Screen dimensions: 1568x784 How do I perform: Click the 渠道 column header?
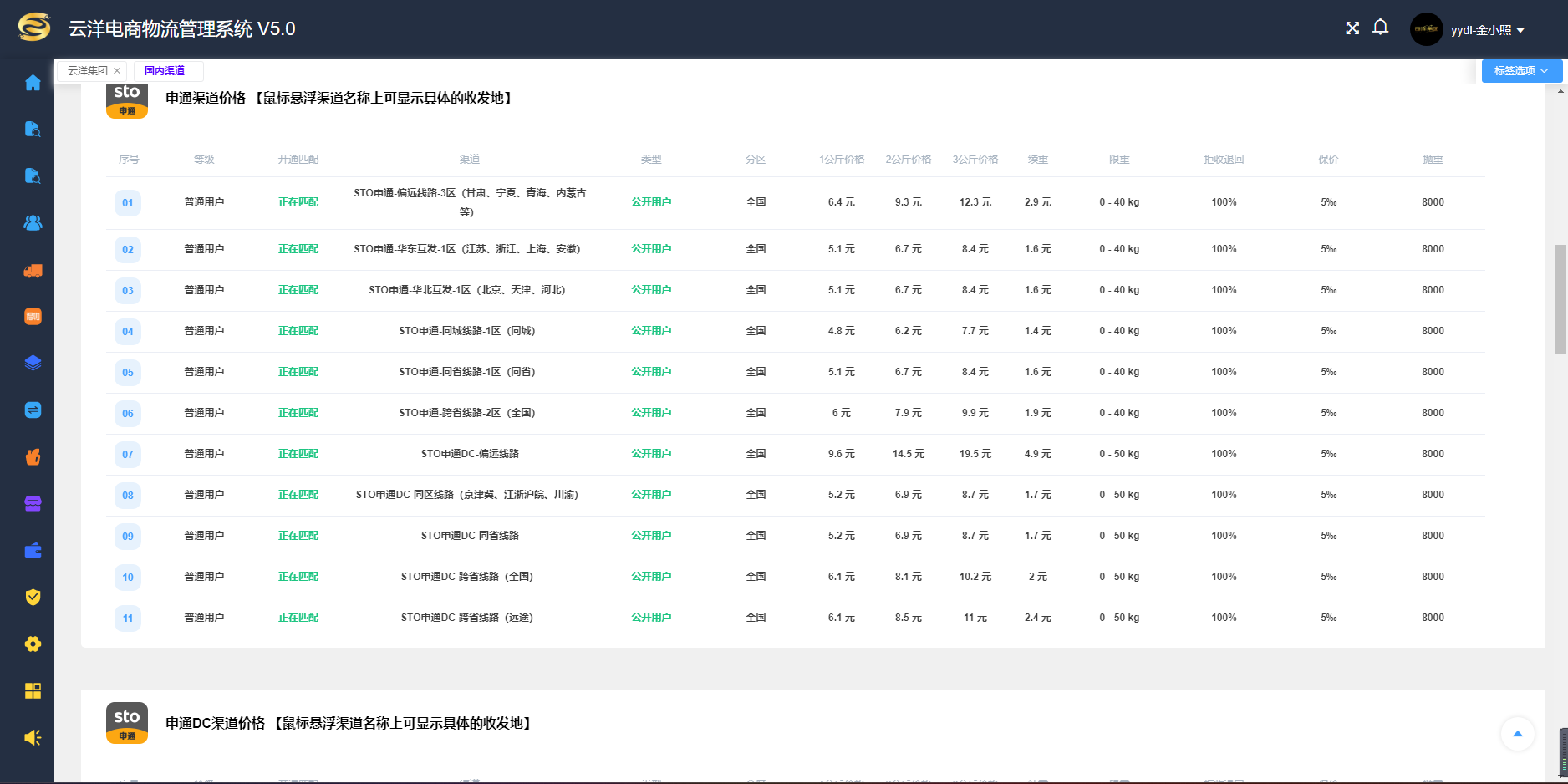pyautogui.click(x=470, y=160)
